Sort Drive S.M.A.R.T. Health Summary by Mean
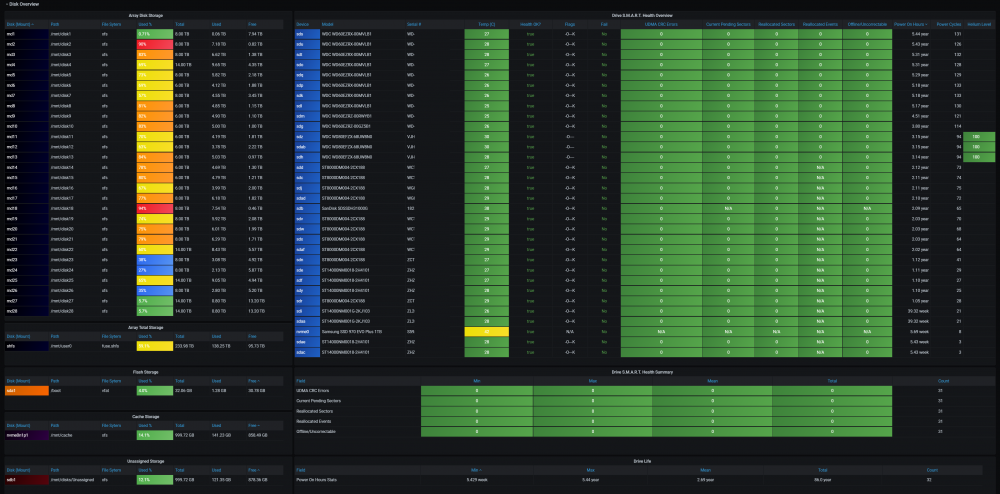 tap(712, 381)
